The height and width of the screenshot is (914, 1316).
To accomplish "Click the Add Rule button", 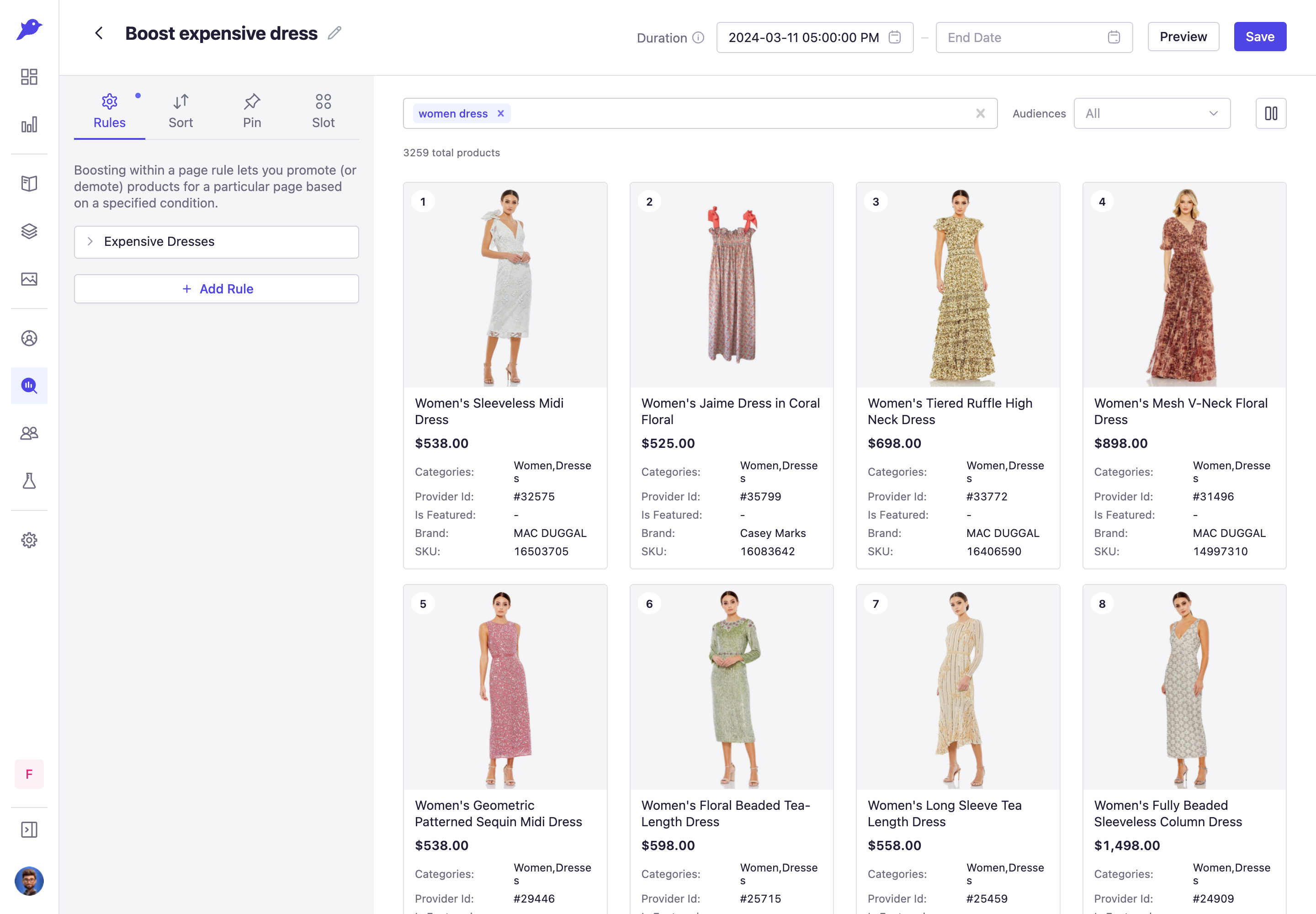I will [x=217, y=289].
